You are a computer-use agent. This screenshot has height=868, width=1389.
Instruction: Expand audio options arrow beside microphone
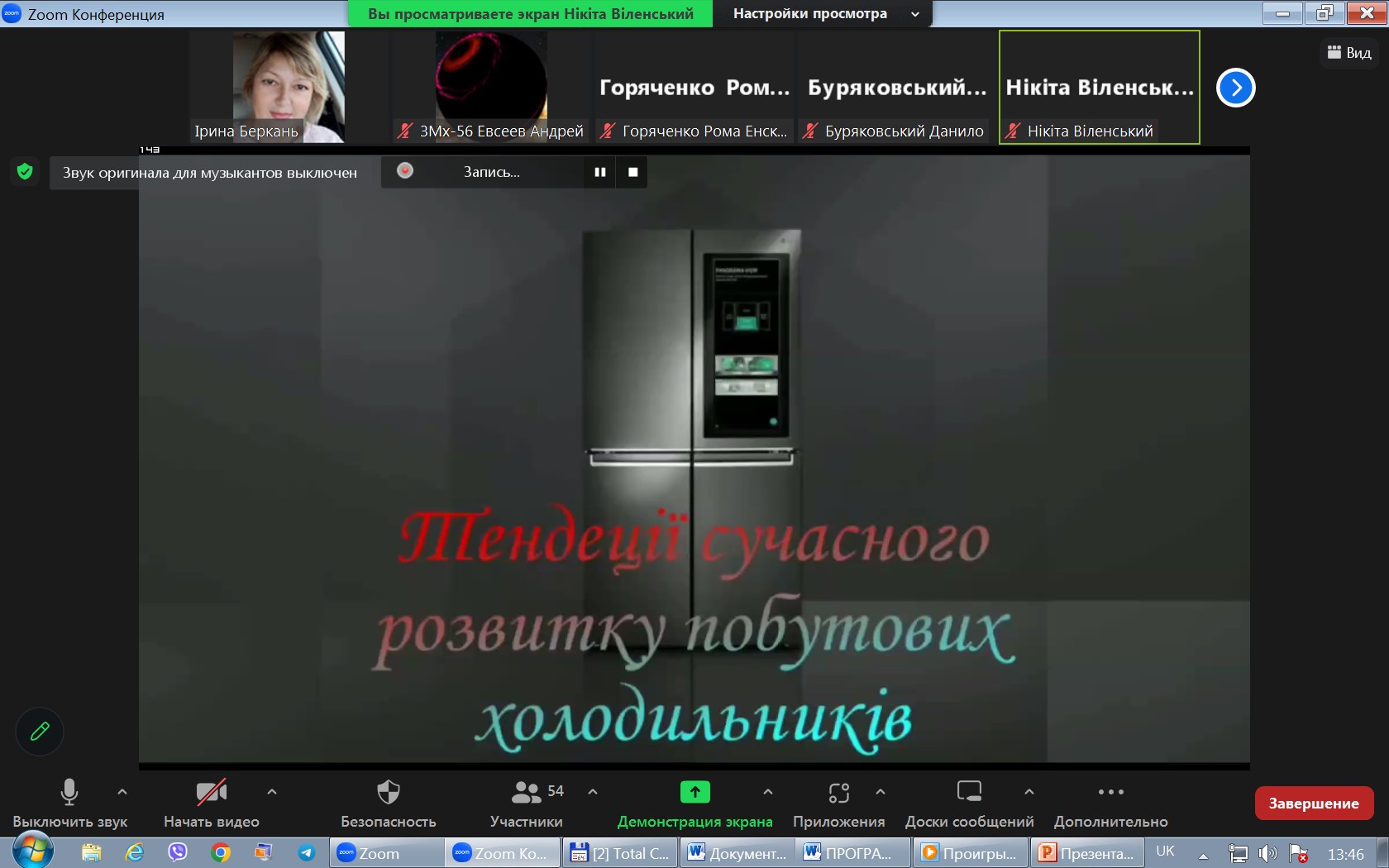(122, 792)
